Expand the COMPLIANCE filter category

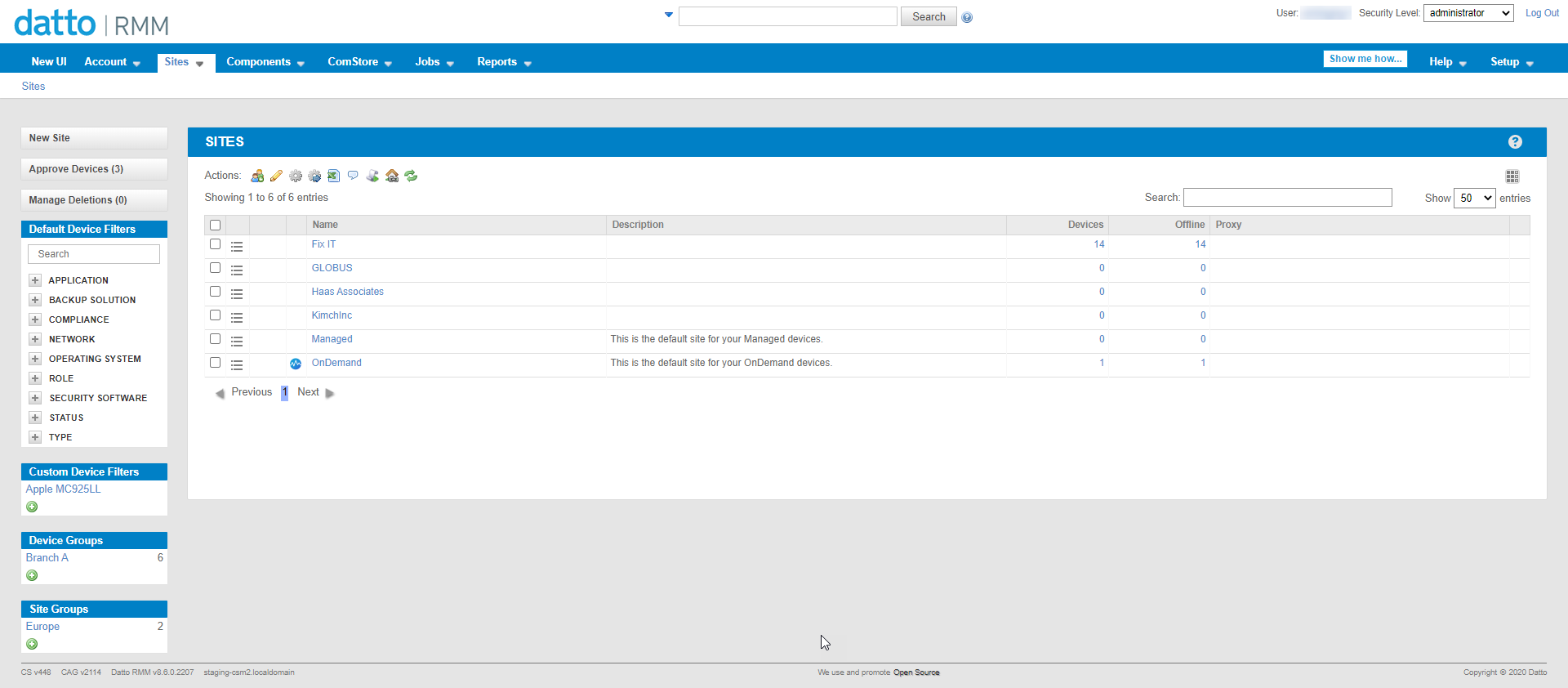point(35,319)
